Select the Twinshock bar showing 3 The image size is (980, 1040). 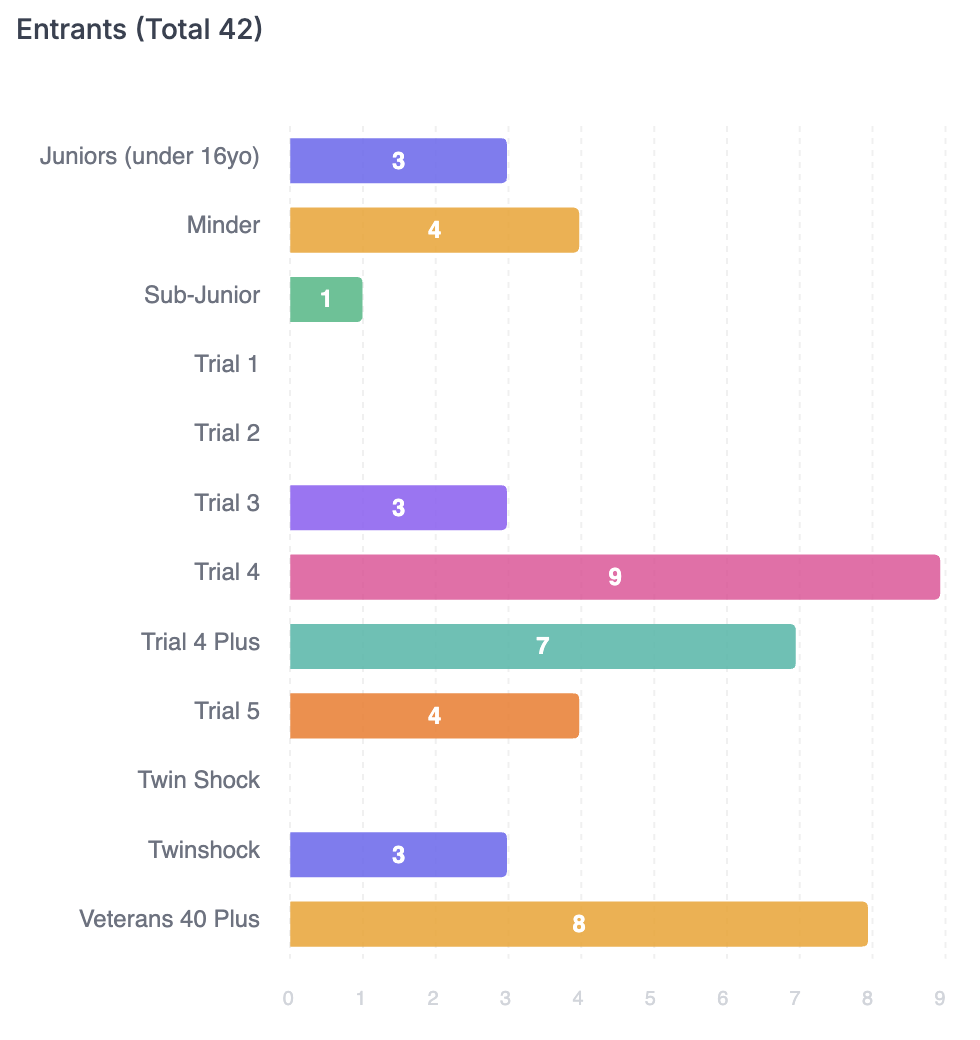(x=398, y=855)
